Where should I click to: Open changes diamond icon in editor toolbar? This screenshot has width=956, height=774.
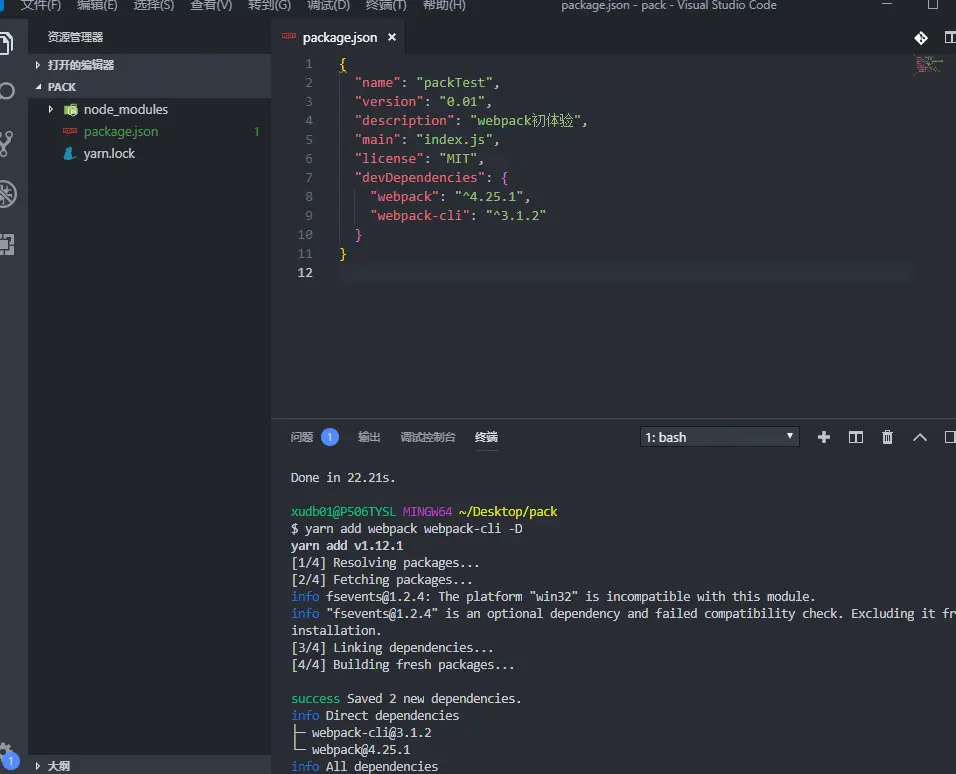[921, 38]
